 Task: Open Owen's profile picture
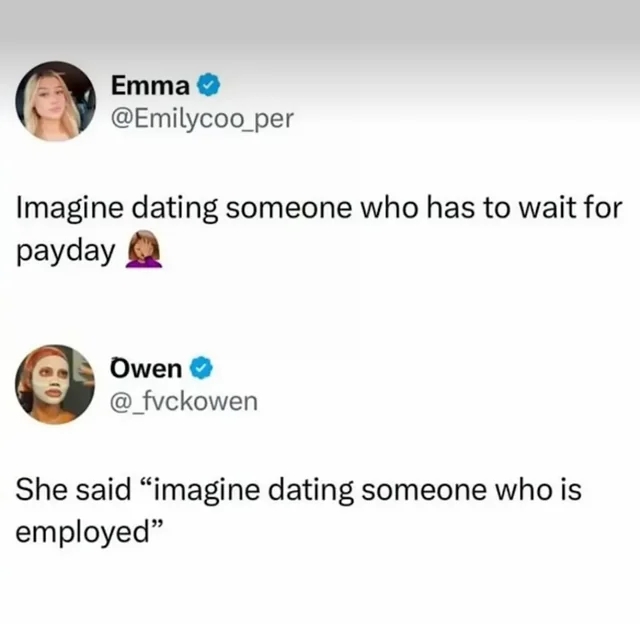[x=55, y=384]
